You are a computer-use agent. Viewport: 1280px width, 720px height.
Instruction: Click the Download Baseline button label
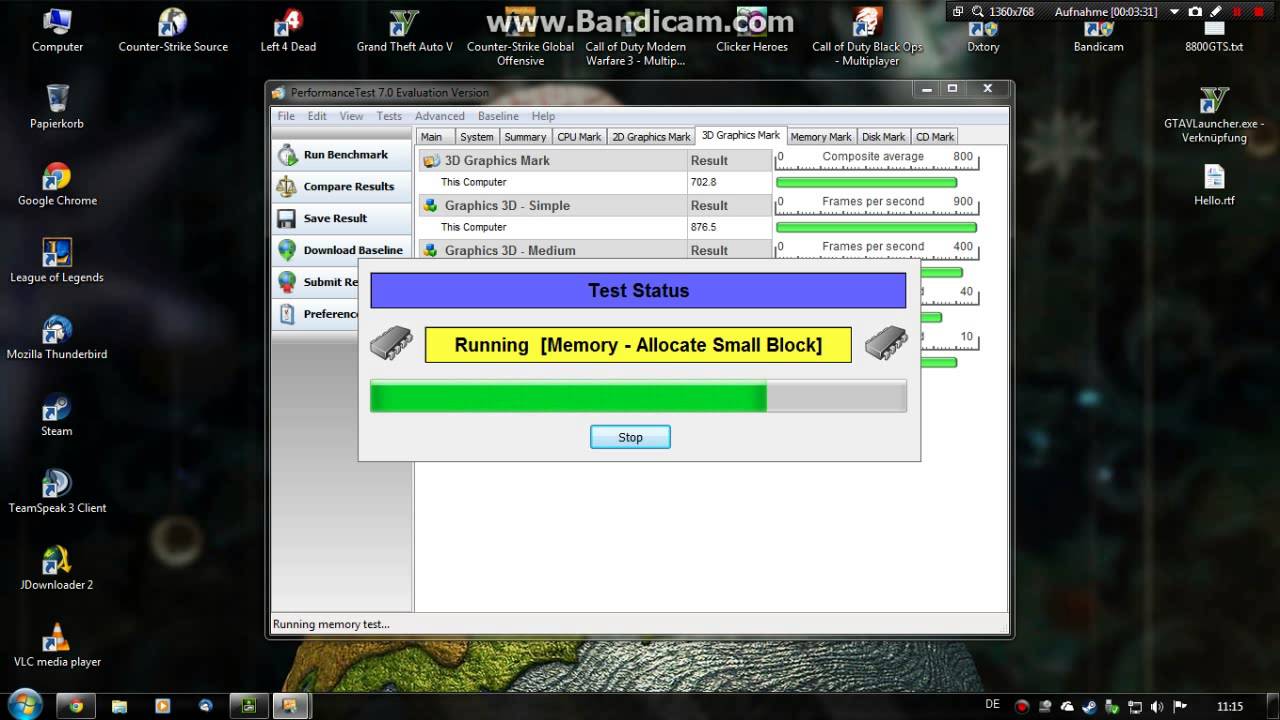pos(353,250)
